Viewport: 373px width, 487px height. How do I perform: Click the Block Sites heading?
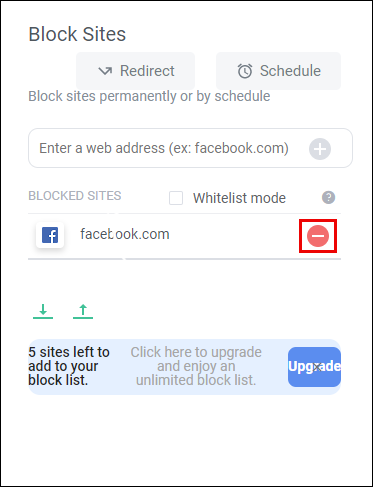pos(77,34)
